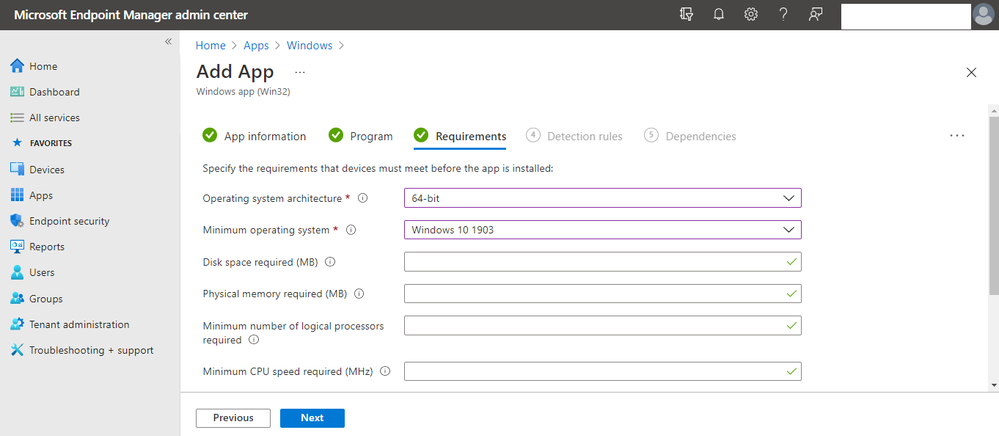Image resolution: width=999 pixels, height=436 pixels.
Task: Click the Disk space required (MB) field
Action: pyautogui.click(x=603, y=261)
